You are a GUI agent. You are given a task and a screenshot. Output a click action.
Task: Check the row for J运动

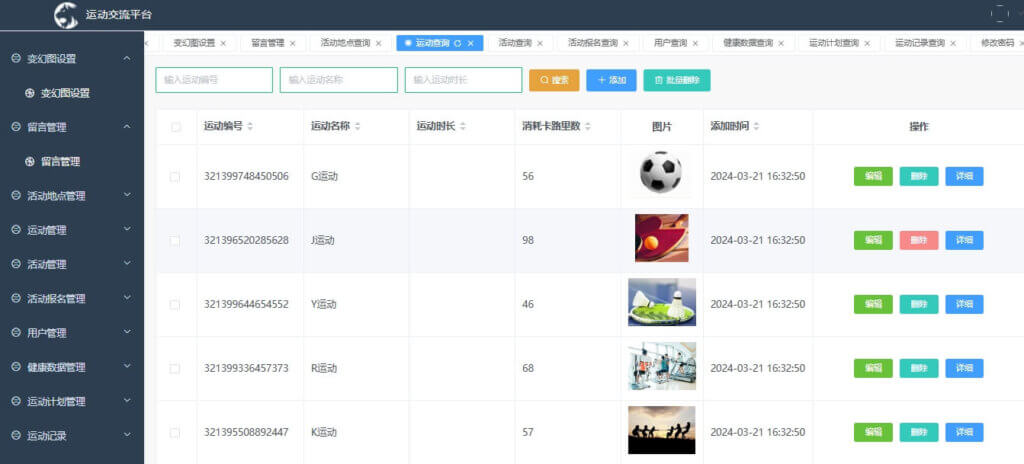coord(174,240)
